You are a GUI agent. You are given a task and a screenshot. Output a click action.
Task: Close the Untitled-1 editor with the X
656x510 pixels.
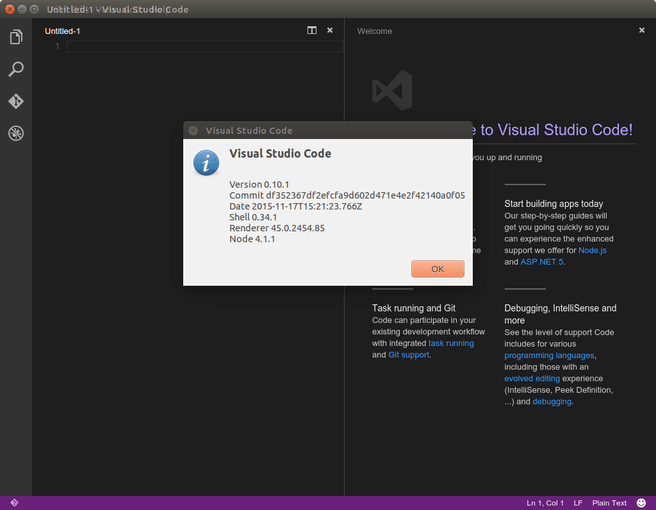(x=329, y=31)
